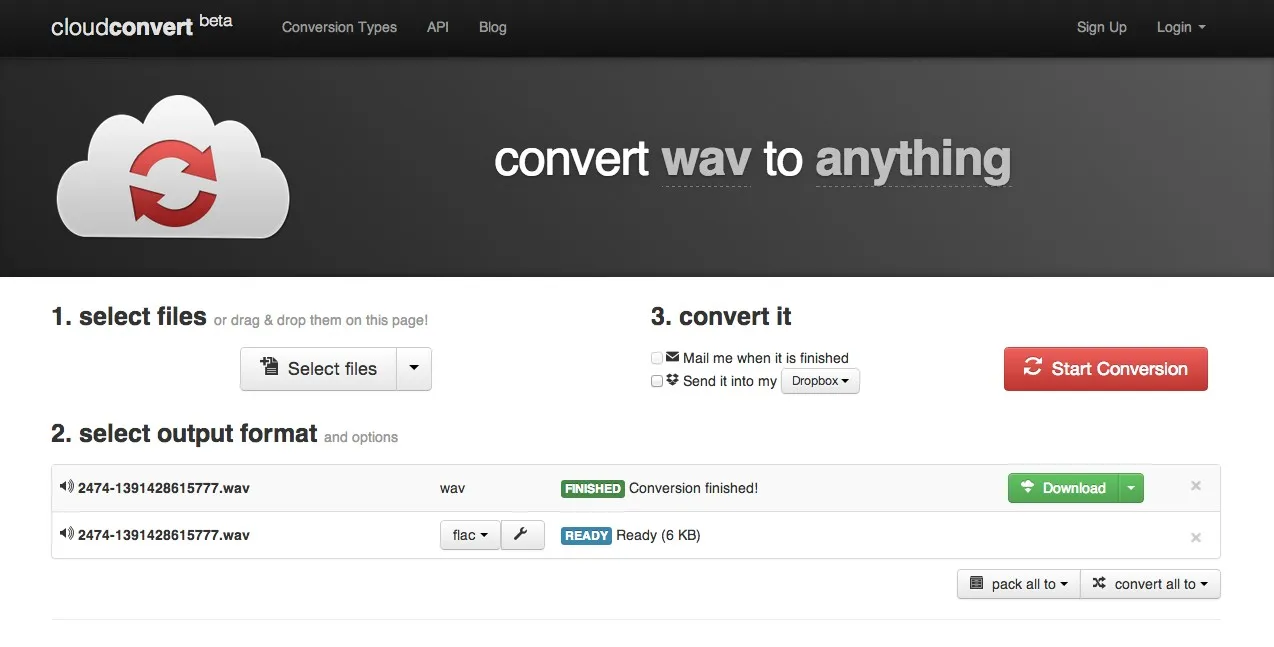The width and height of the screenshot is (1274, 647).
Task: Go to the Blog
Action: (493, 27)
